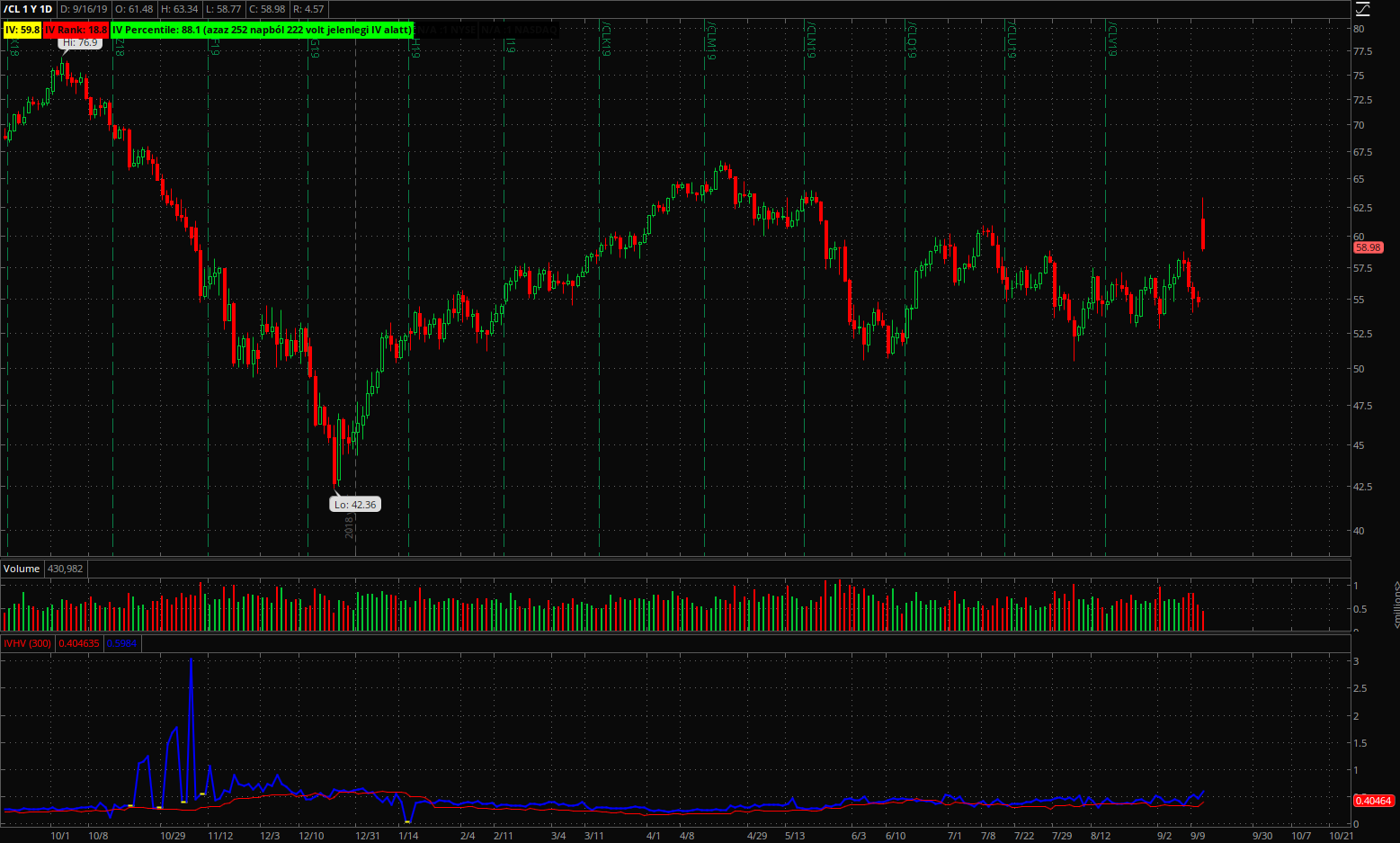Viewport: 1400px width, 843px height.
Task: Click the /CLK19 contract roll marker
Action: pos(607,40)
